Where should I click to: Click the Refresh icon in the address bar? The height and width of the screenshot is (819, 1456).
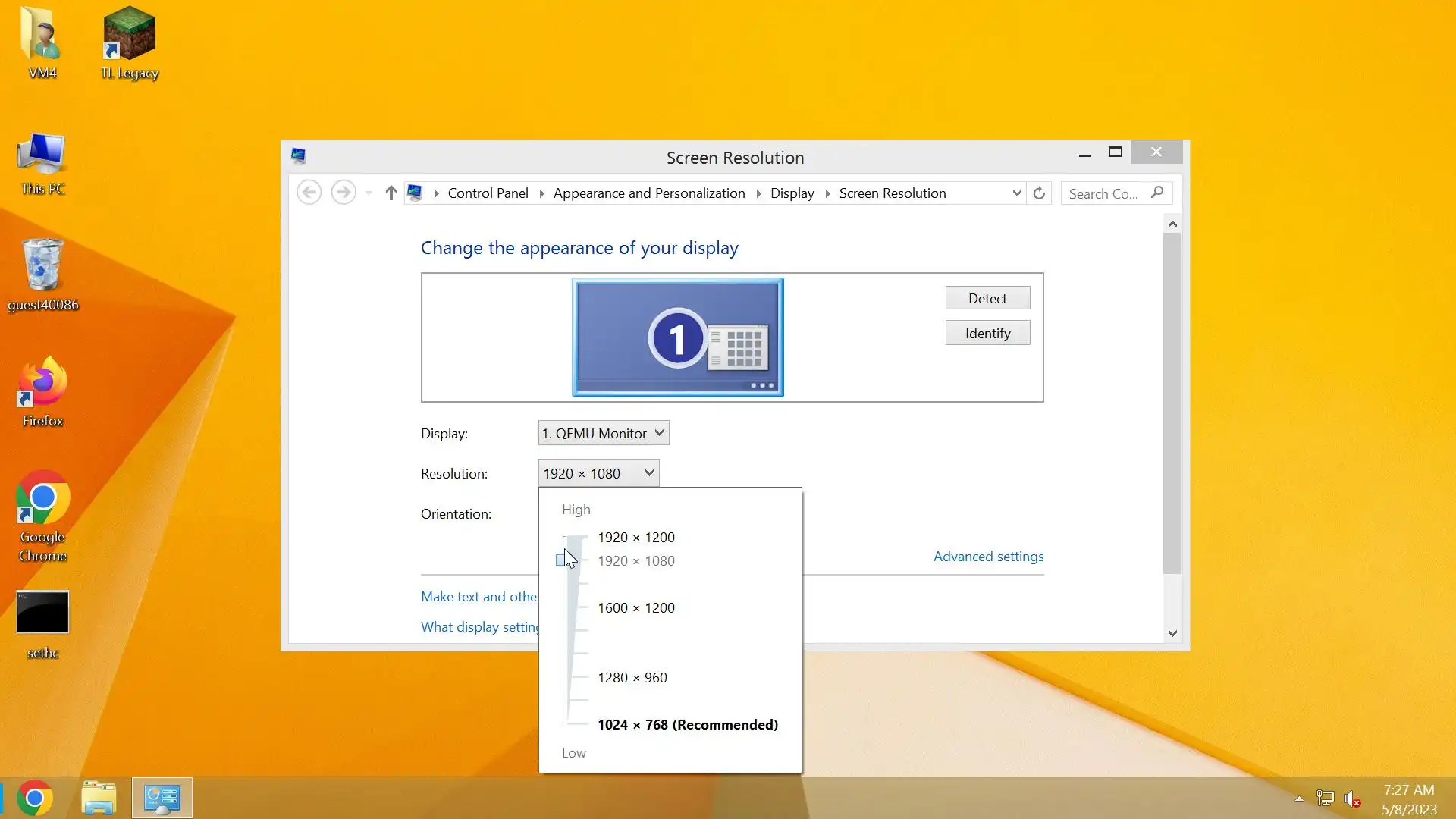tap(1039, 193)
